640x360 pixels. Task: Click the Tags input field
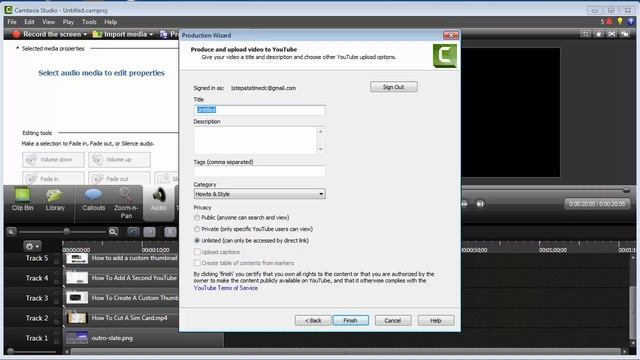click(x=260, y=171)
